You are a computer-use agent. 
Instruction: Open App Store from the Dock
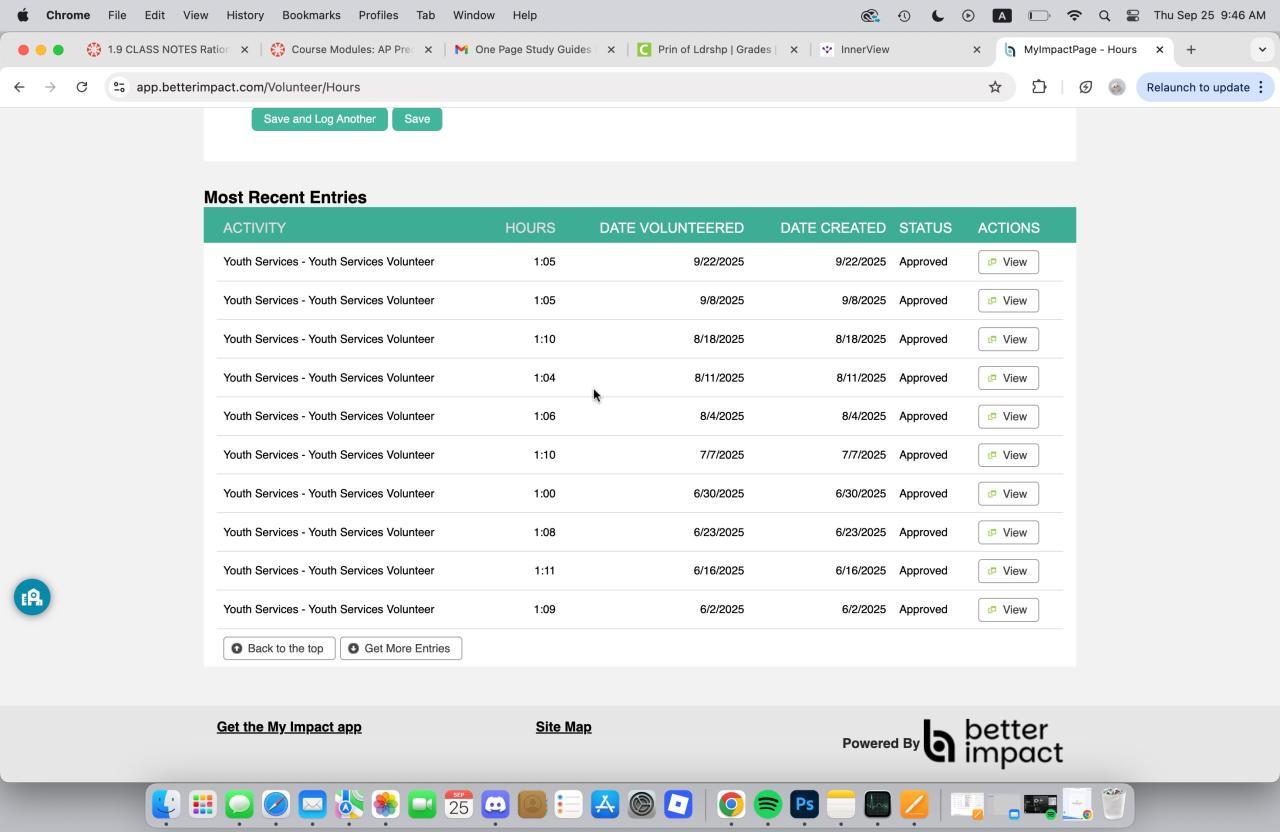[x=605, y=804]
